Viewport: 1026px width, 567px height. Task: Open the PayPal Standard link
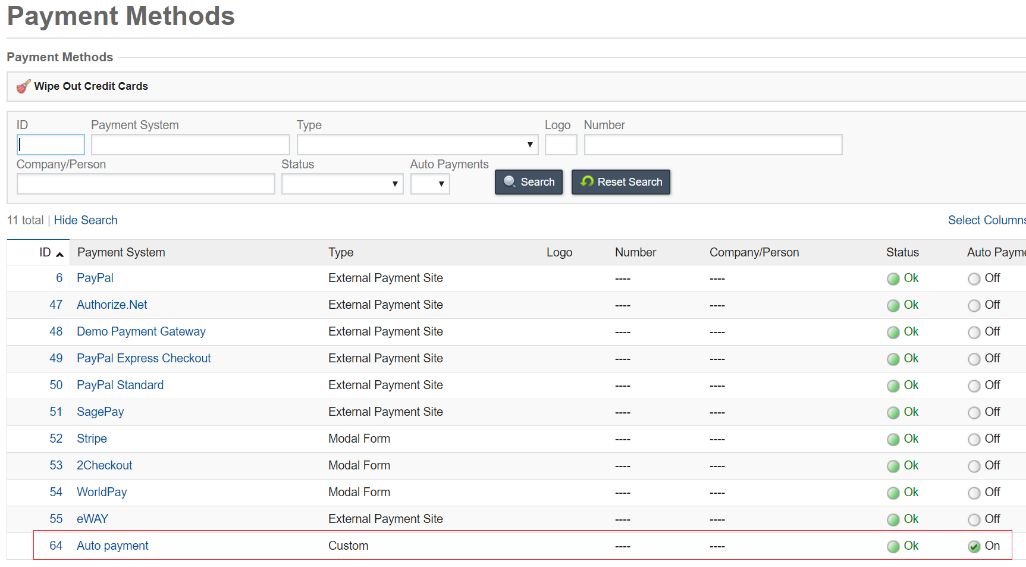point(120,385)
